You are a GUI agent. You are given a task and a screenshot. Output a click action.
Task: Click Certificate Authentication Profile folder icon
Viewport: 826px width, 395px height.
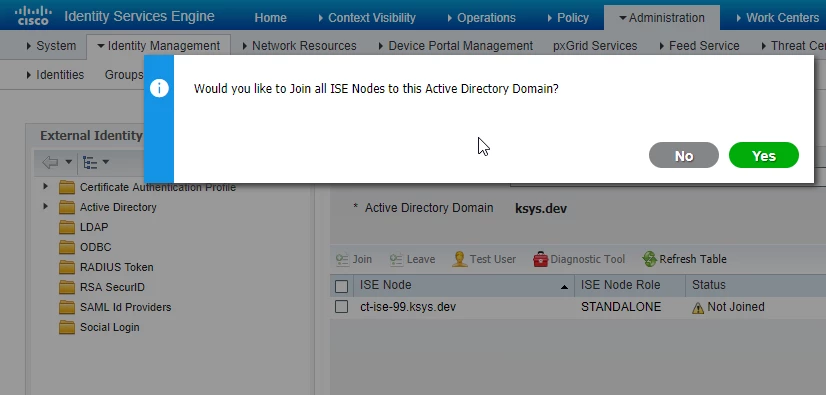[x=67, y=187]
